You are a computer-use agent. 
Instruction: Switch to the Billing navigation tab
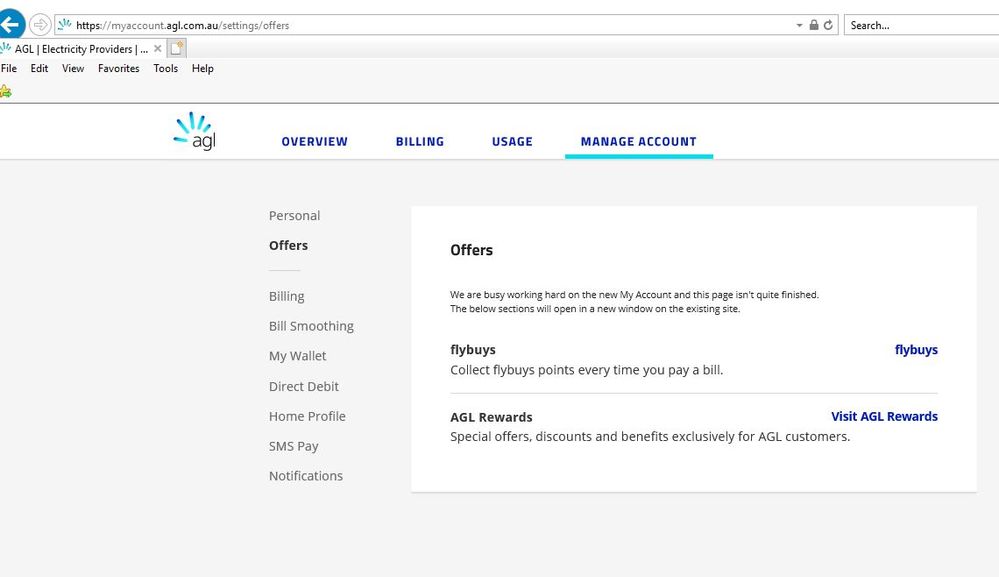(x=419, y=141)
